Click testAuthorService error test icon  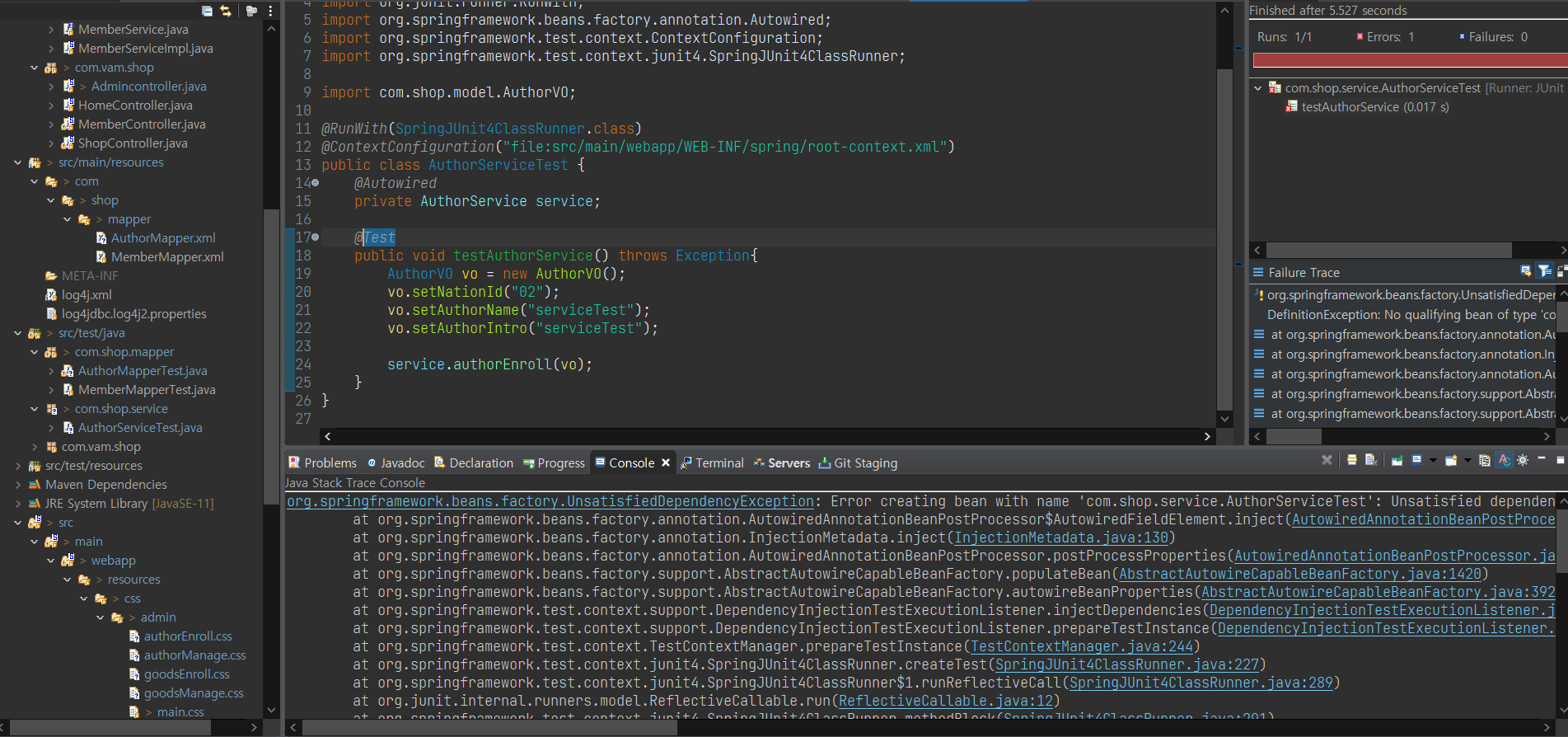1291,107
